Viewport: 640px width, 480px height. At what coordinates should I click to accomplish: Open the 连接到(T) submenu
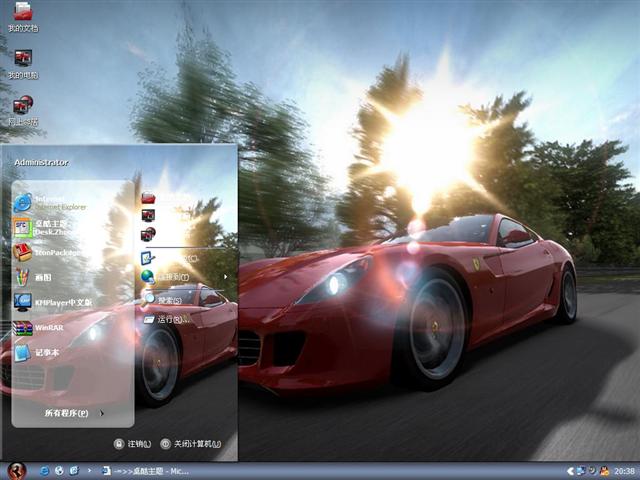click(184, 277)
